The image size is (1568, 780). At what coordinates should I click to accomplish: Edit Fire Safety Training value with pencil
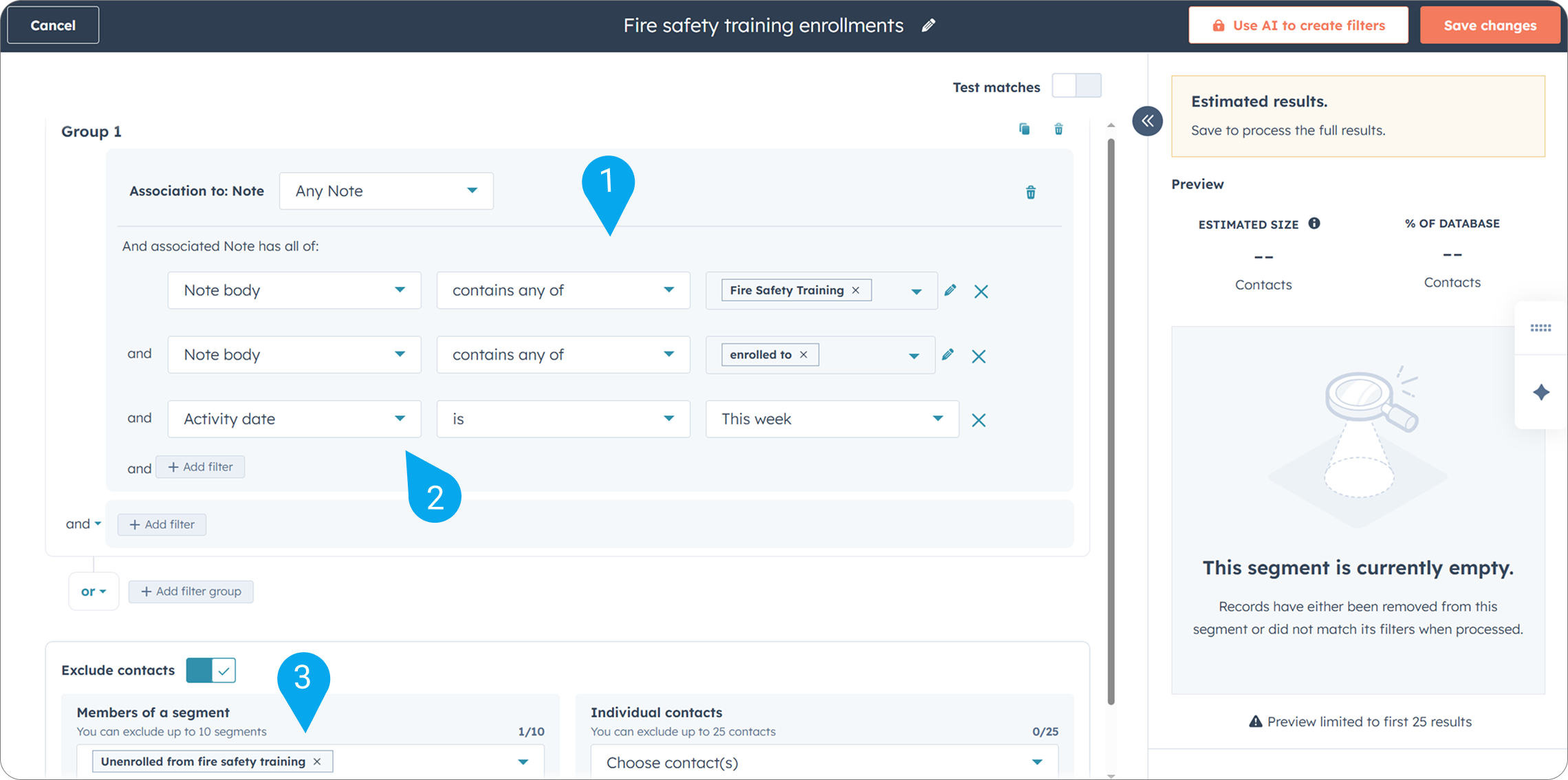tap(950, 290)
